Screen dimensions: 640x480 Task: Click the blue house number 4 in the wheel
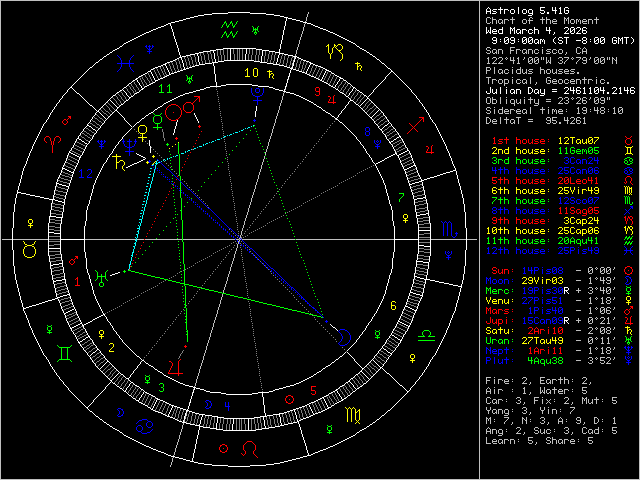pos(227,406)
